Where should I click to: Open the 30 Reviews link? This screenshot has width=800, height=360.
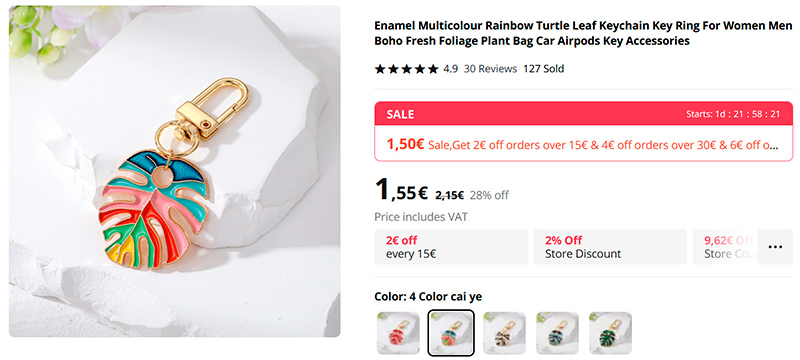[490, 69]
